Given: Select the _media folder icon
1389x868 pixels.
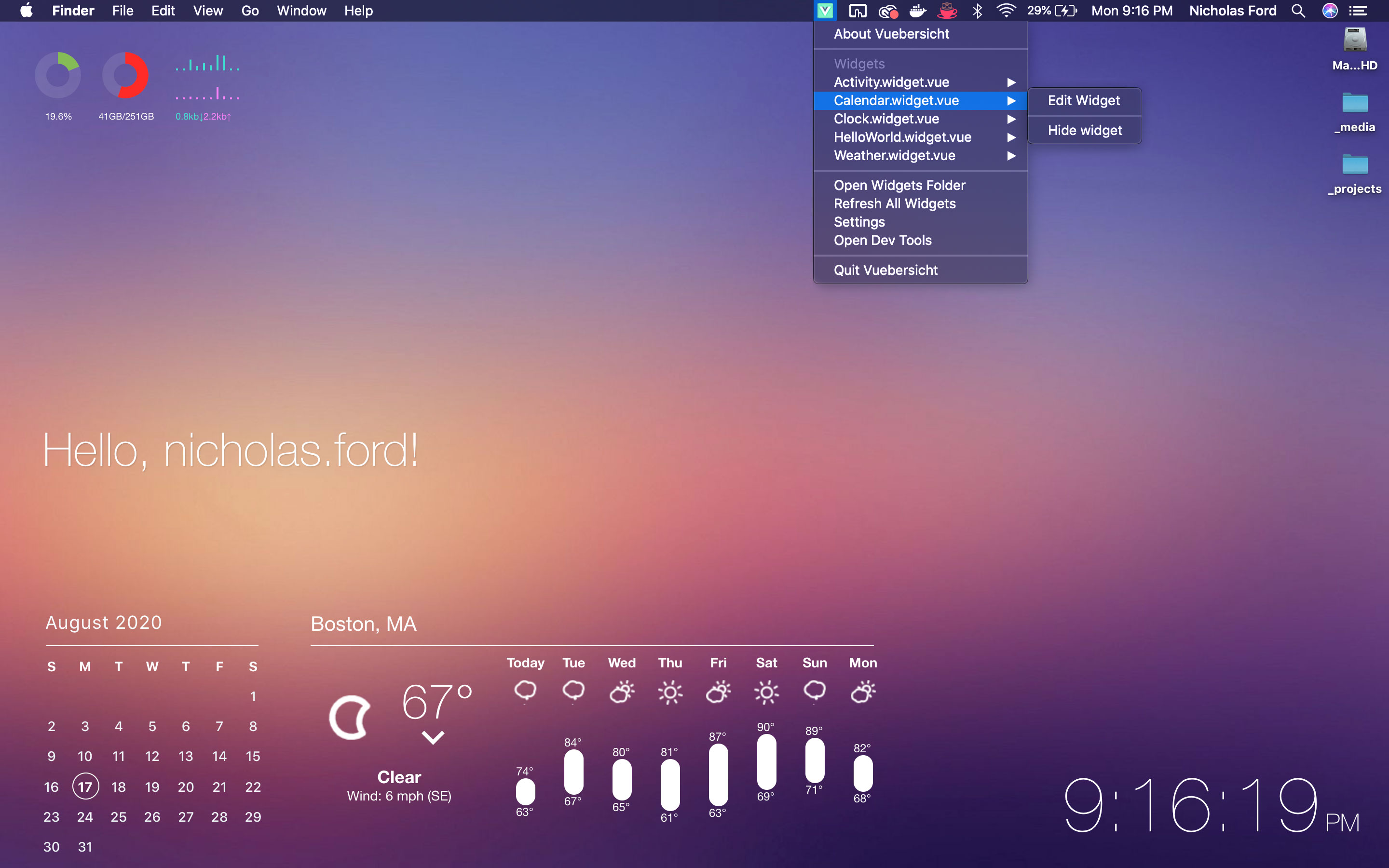Looking at the screenshot, I should pyautogui.click(x=1355, y=104).
